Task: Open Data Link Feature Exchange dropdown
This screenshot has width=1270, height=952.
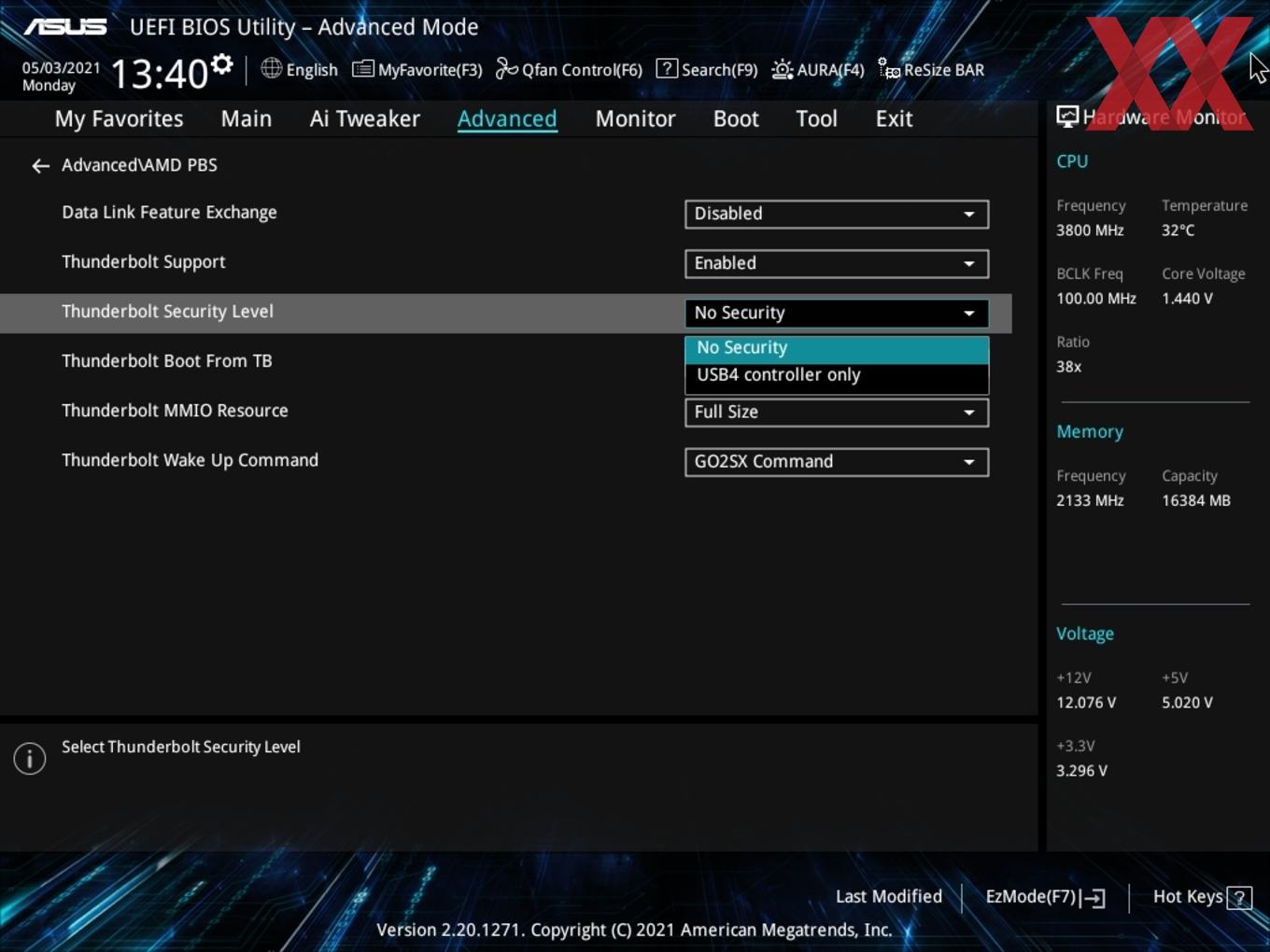Action: (837, 214)
